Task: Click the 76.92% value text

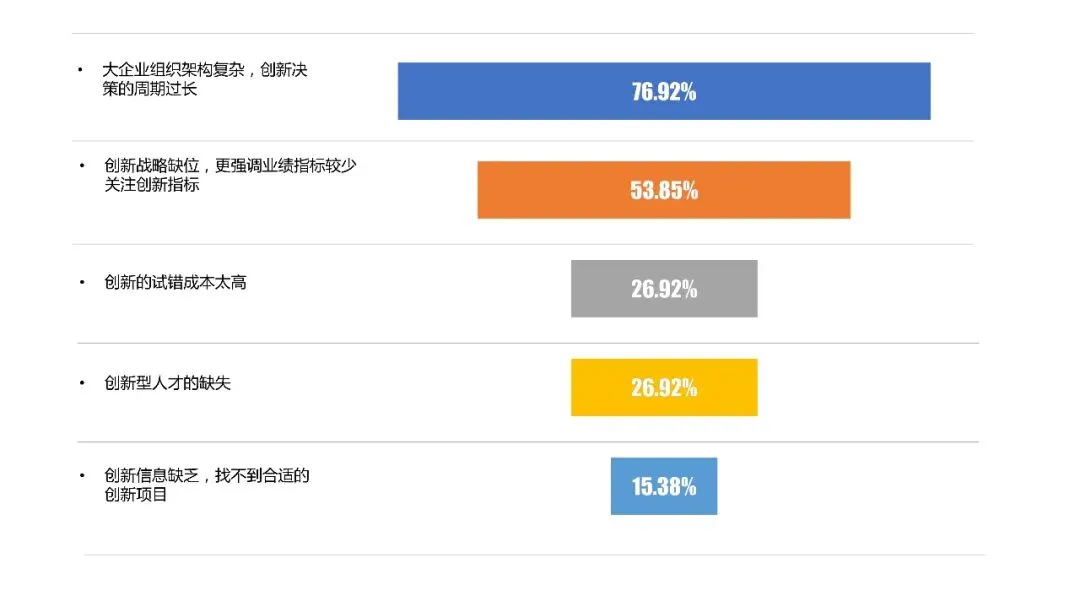Action: coord(664,92)
